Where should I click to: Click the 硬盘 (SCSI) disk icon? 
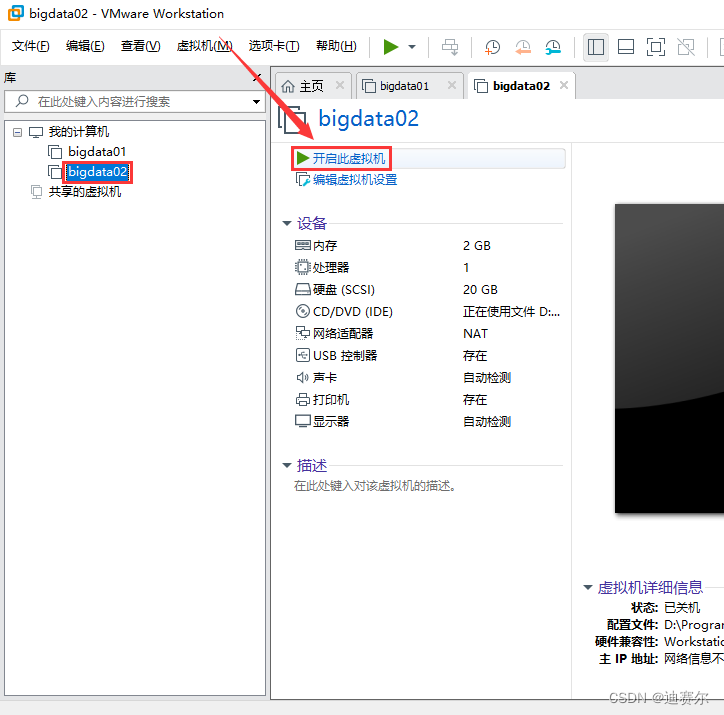click(x=302, y=289)
